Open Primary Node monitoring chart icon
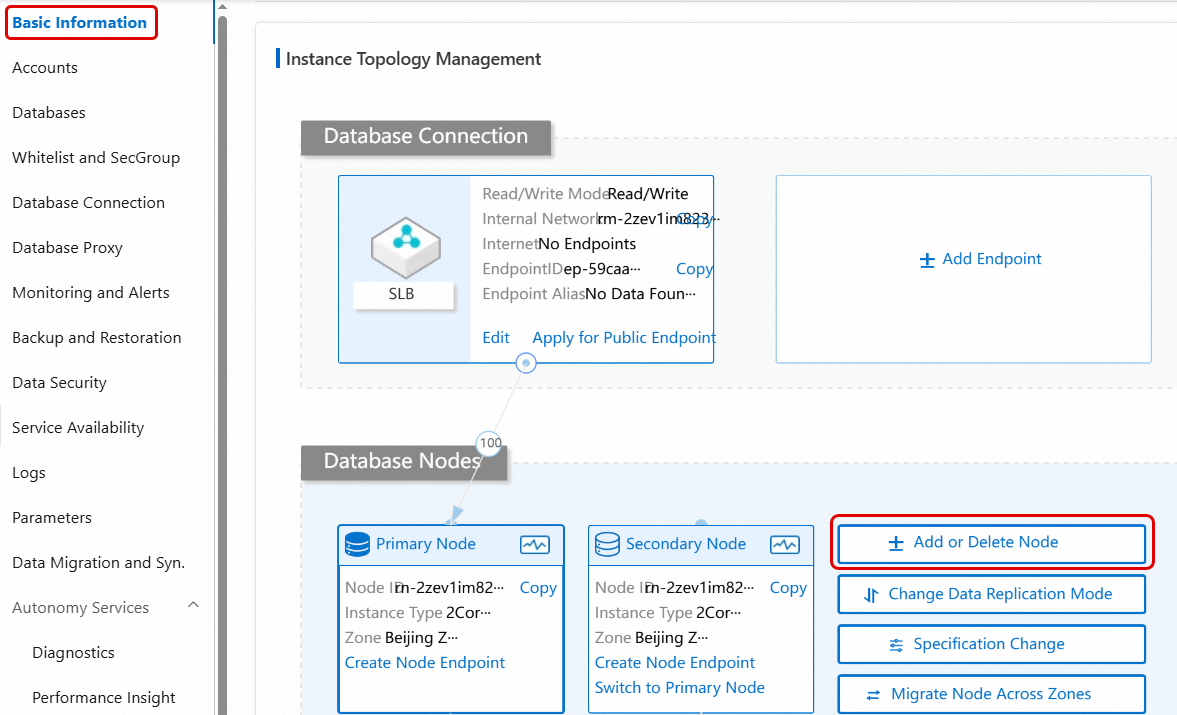 (535, 544)
